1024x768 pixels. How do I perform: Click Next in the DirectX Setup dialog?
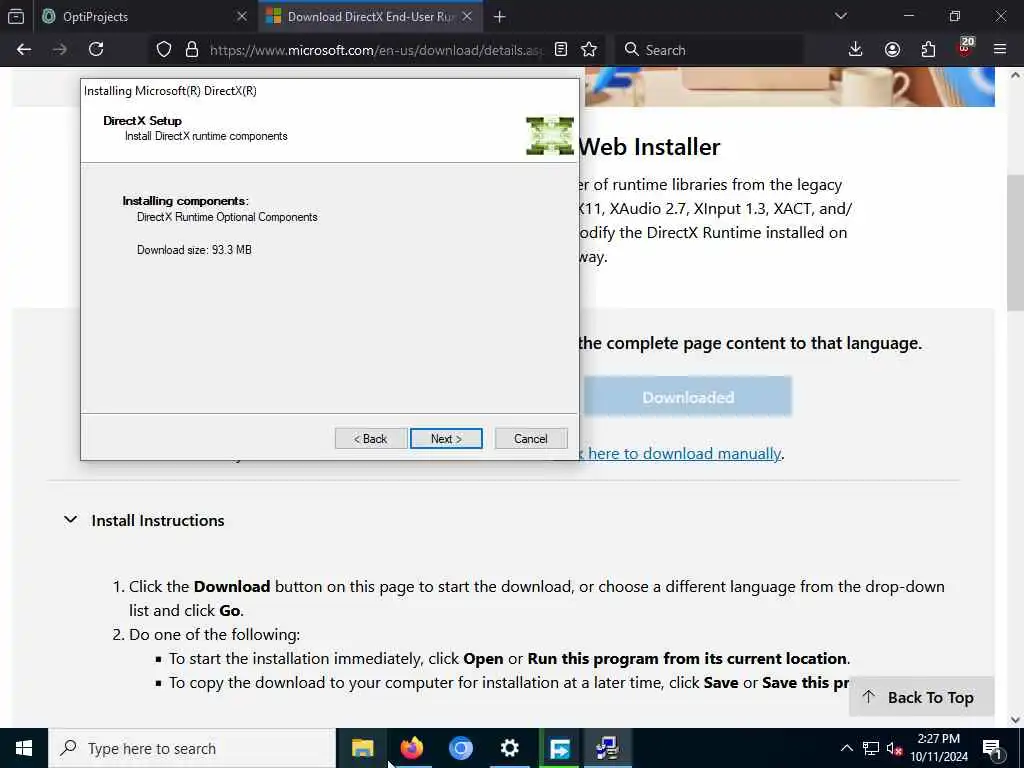tap(446, 439)
